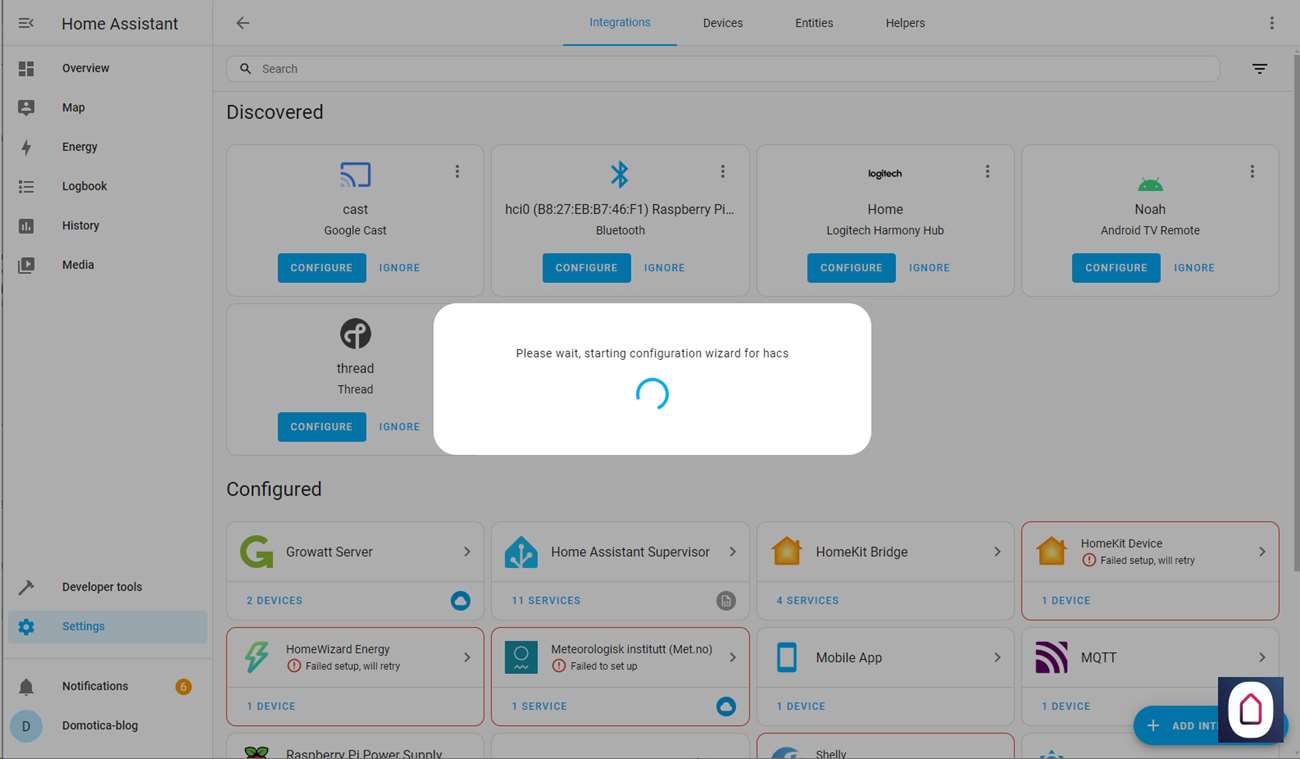Open the Domotica-blog user avatar
Viewport: 1300px width, 759px height.
point(26,726)
